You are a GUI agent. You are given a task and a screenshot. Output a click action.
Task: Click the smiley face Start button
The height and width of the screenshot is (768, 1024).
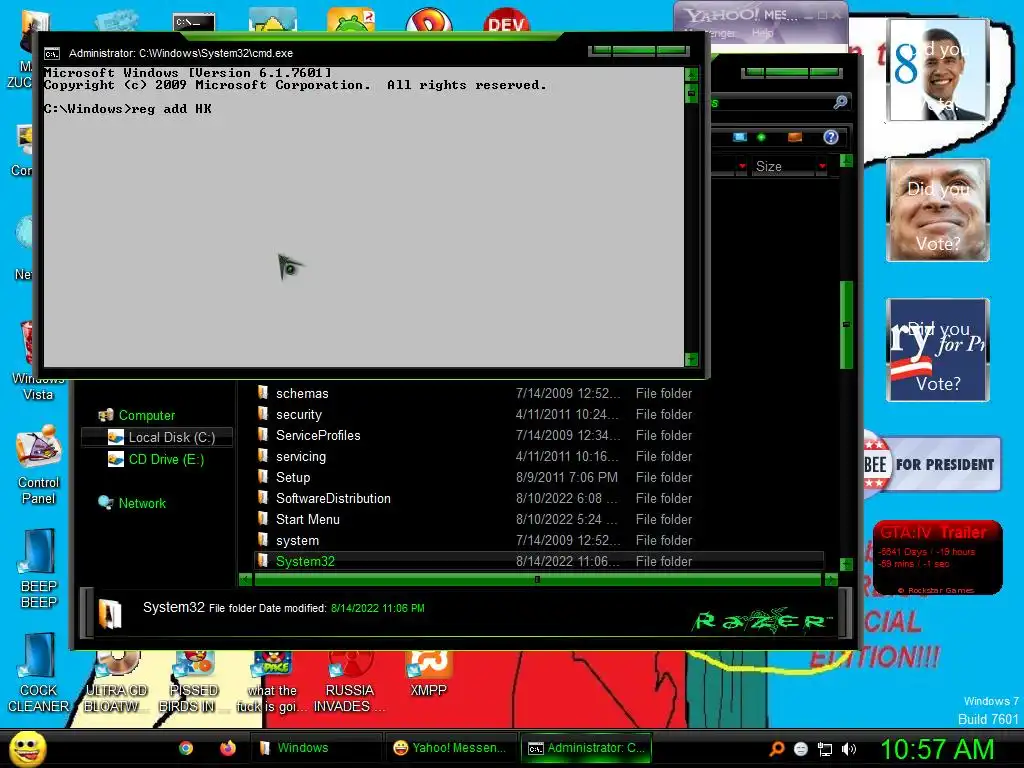click(27, 748)
